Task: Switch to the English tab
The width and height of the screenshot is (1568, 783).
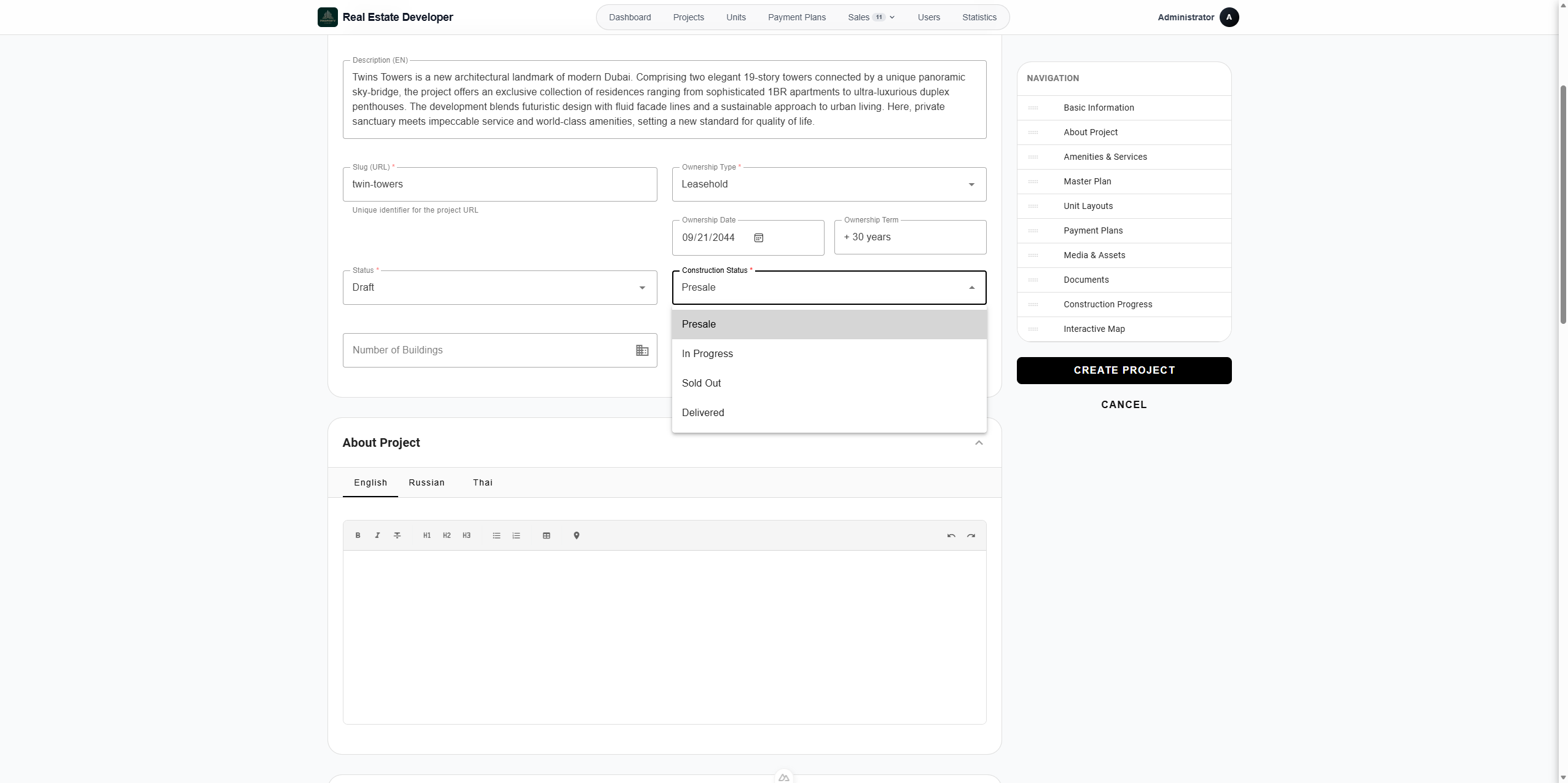Action: [x=370, y=482]
